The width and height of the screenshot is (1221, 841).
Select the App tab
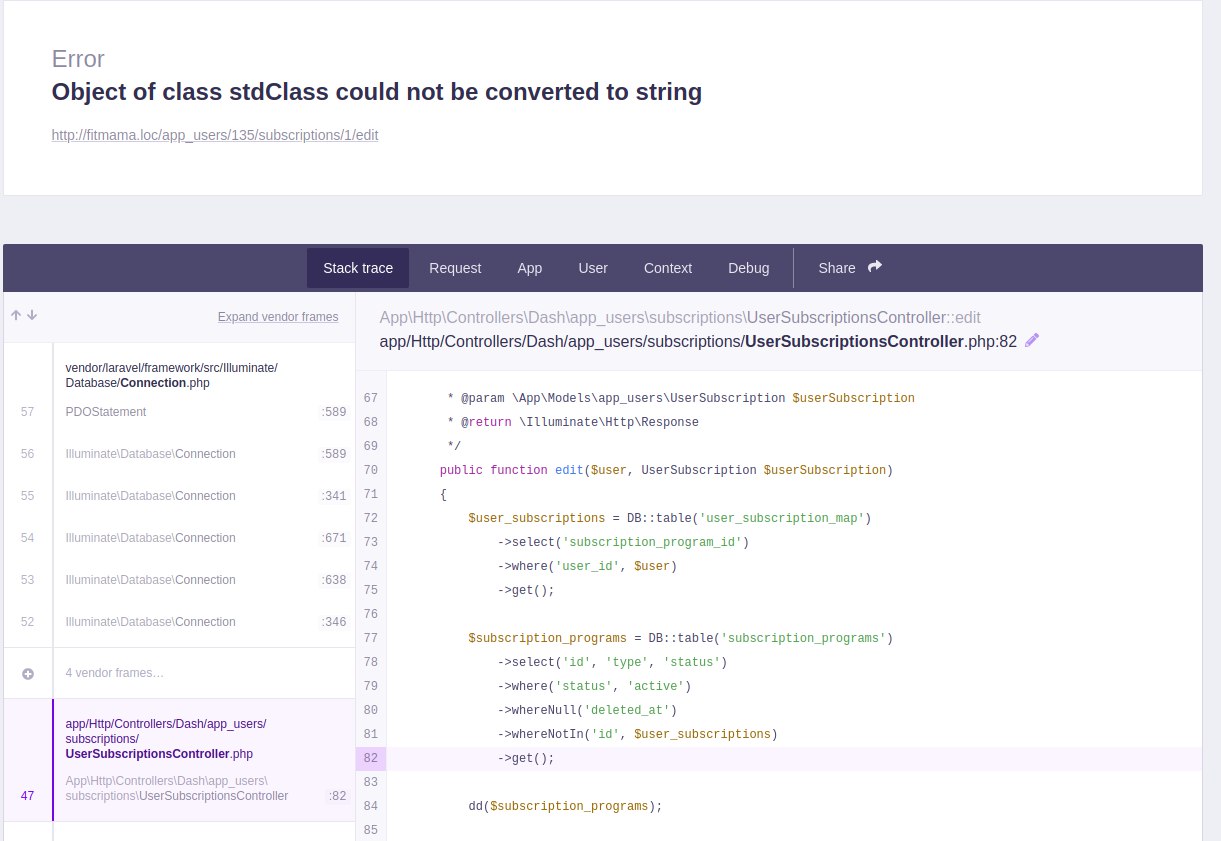coord(530,268)
